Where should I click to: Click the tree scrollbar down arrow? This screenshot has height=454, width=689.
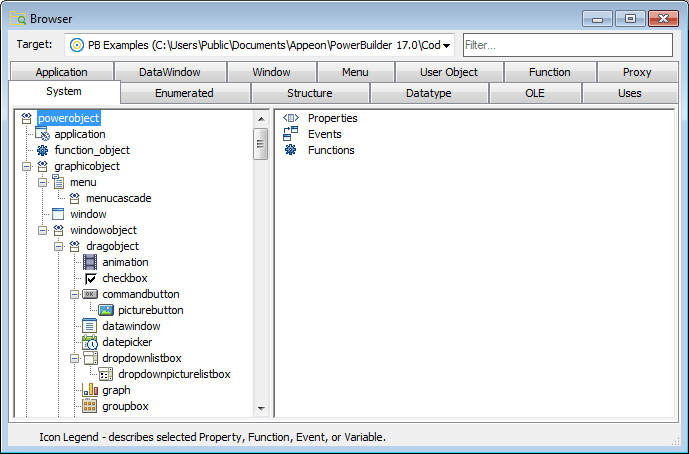click(261, 409)
